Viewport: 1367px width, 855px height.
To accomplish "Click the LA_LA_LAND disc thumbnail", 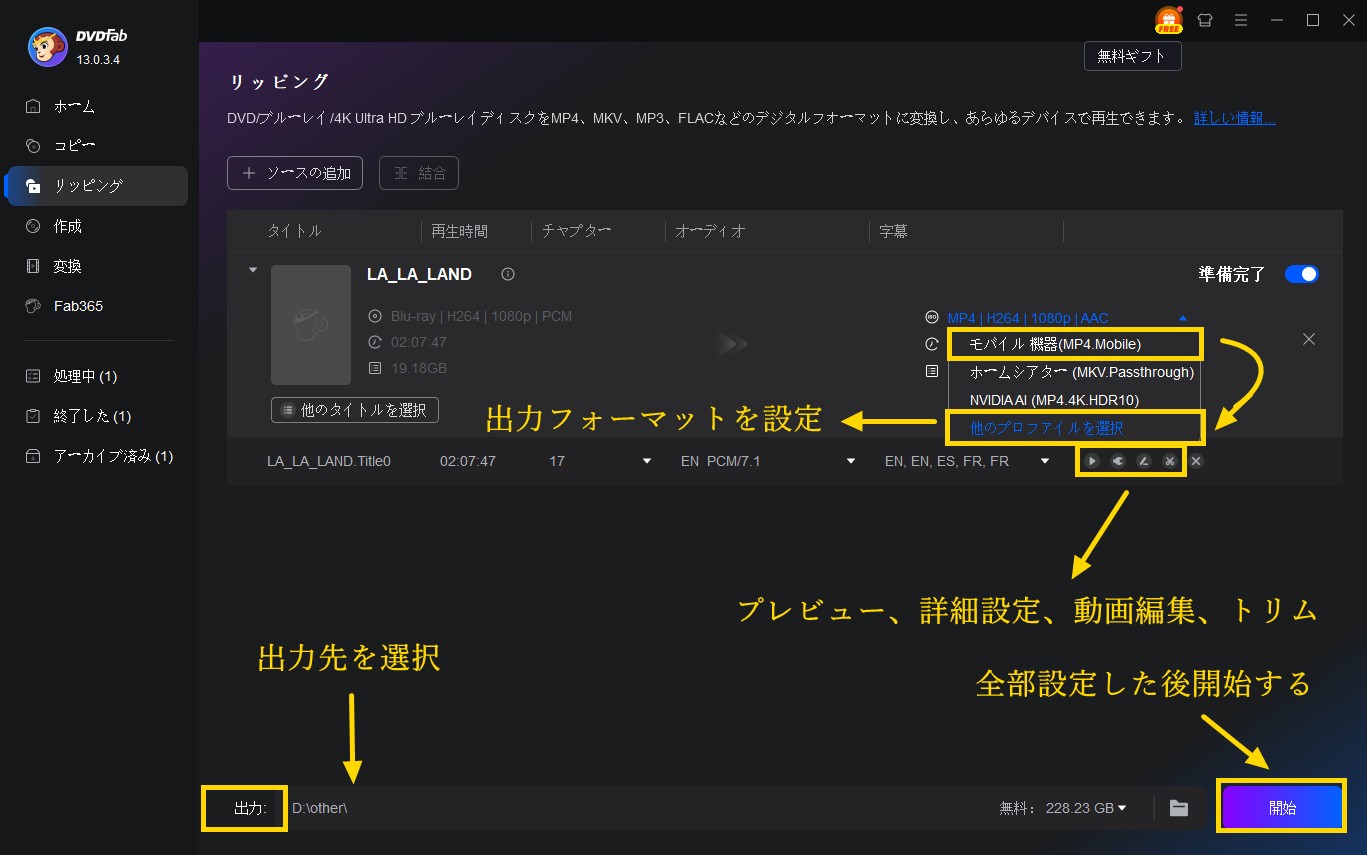I will click(x=311, y=325).
